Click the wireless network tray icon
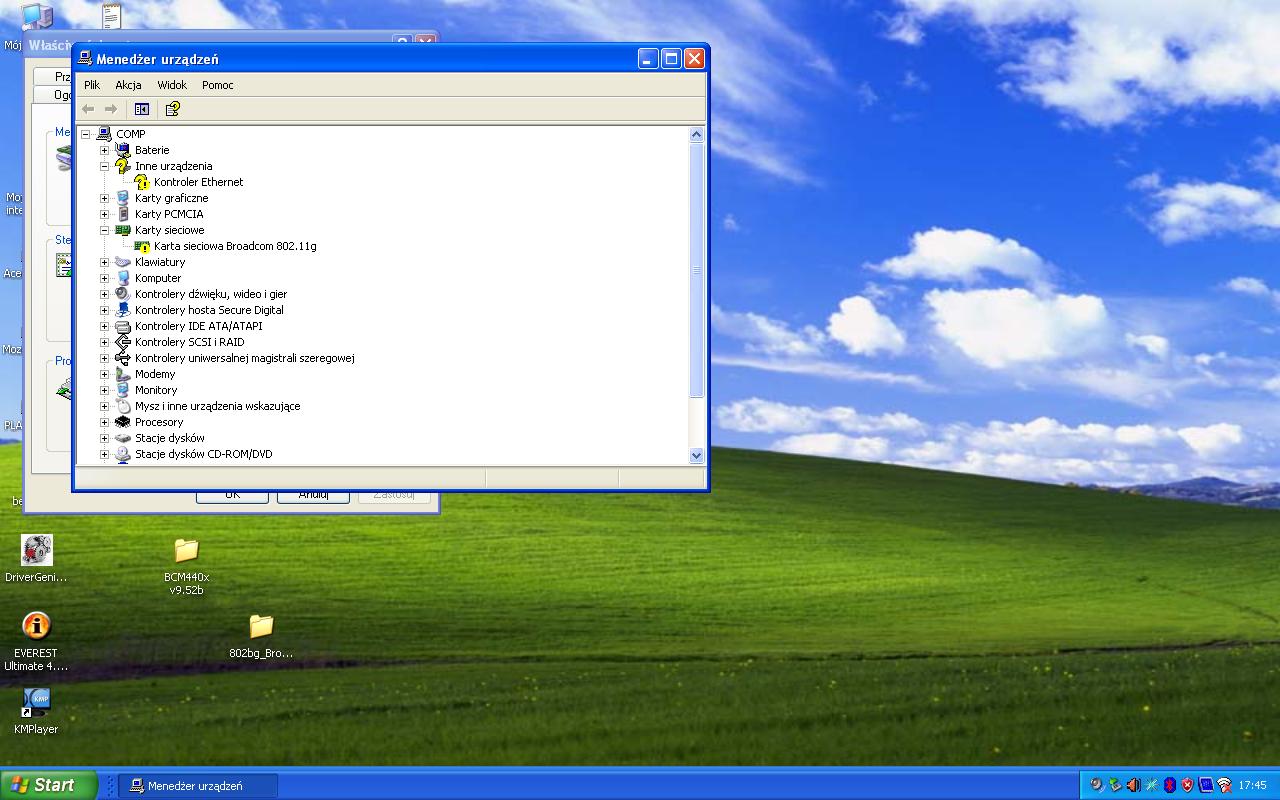The height and width of the screenshot is (800, 1280). [x=1224, y=785]
